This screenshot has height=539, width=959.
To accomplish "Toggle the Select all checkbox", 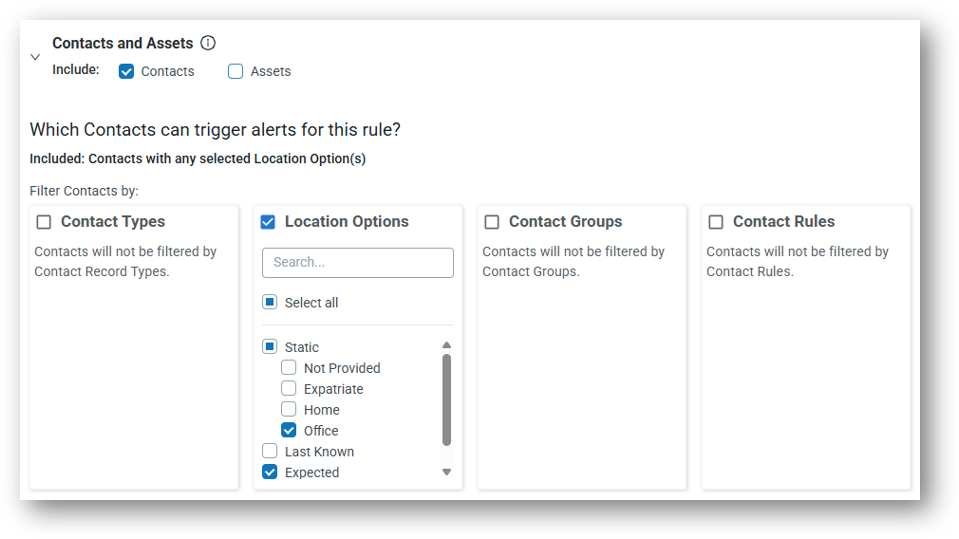I will coord(270,302).
